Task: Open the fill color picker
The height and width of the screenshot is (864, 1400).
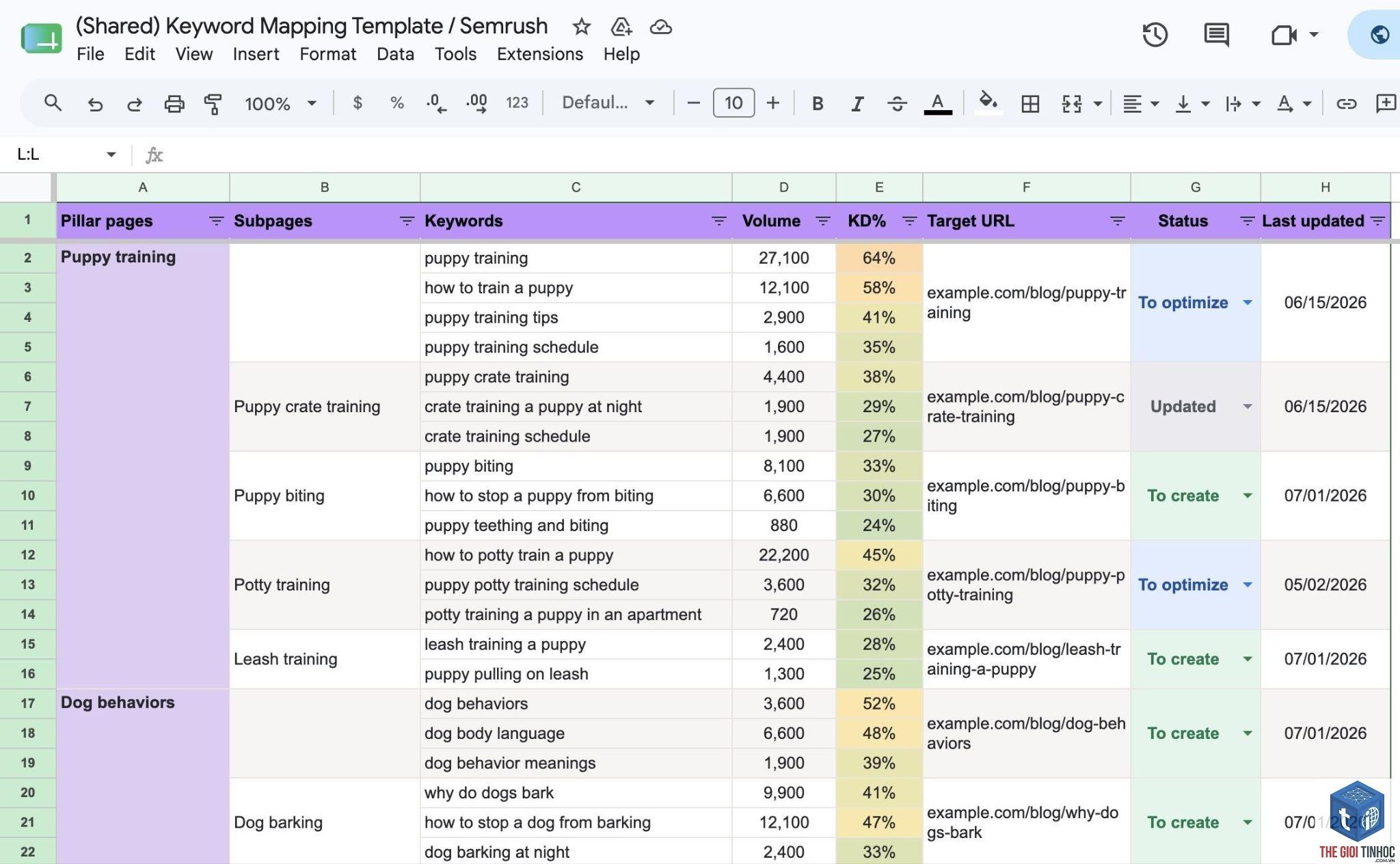Action: coord(988,103)
